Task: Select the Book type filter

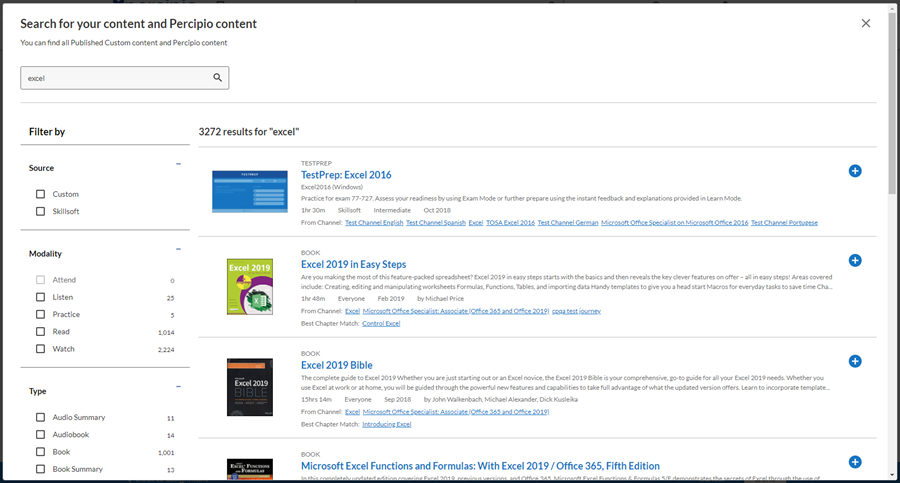Action: pos(40,452)
